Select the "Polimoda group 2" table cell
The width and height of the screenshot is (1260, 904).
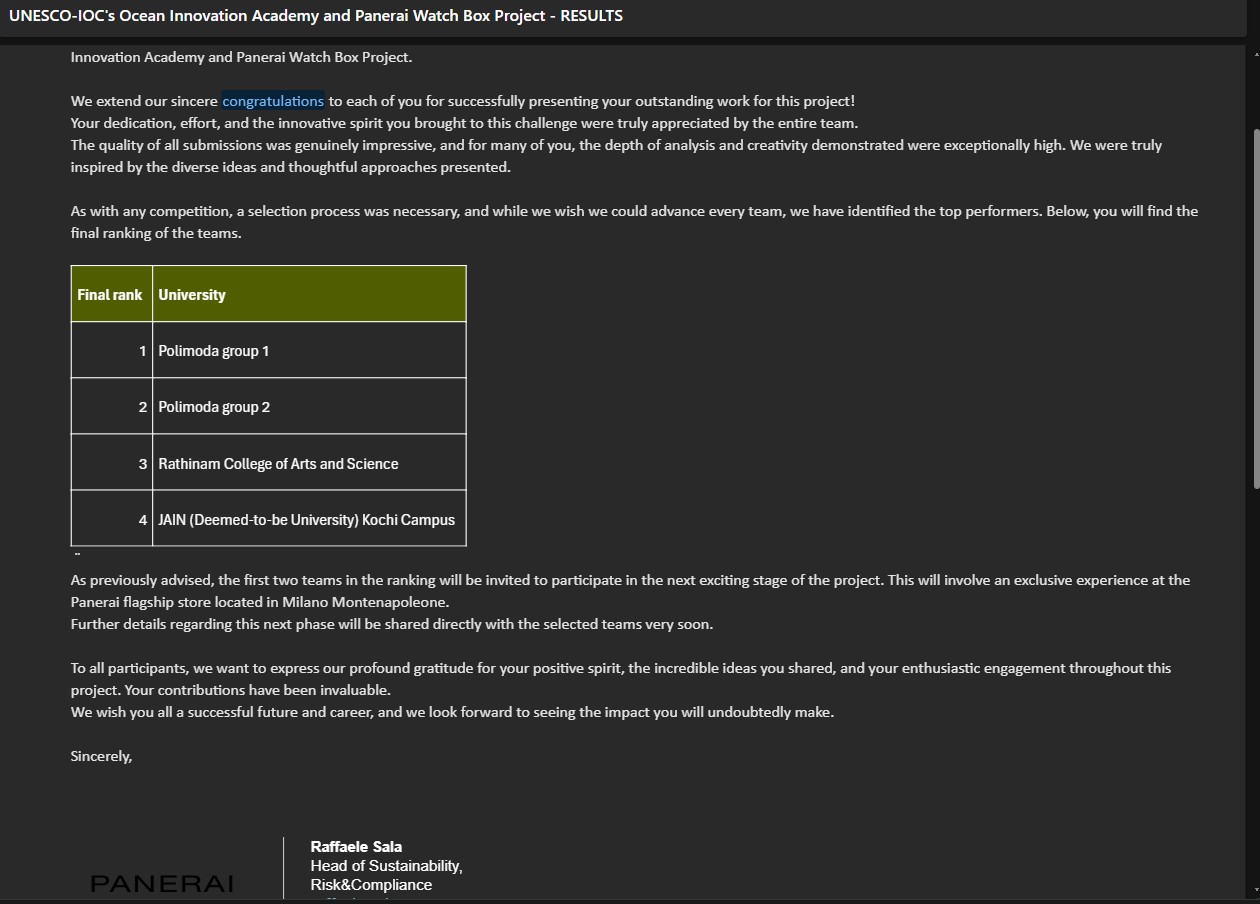[309, 406]
